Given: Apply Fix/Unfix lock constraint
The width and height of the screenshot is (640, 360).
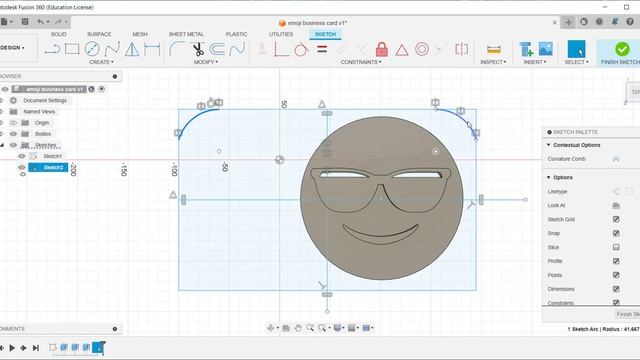Looking at the screenshot, I should (382, 49).
